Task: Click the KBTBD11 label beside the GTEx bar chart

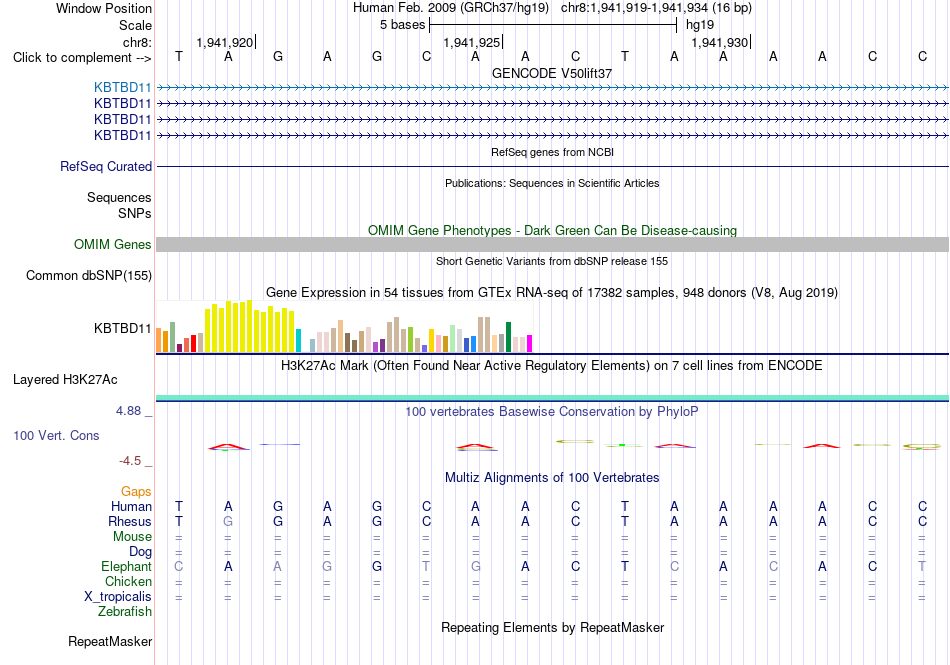Action: 122,328
